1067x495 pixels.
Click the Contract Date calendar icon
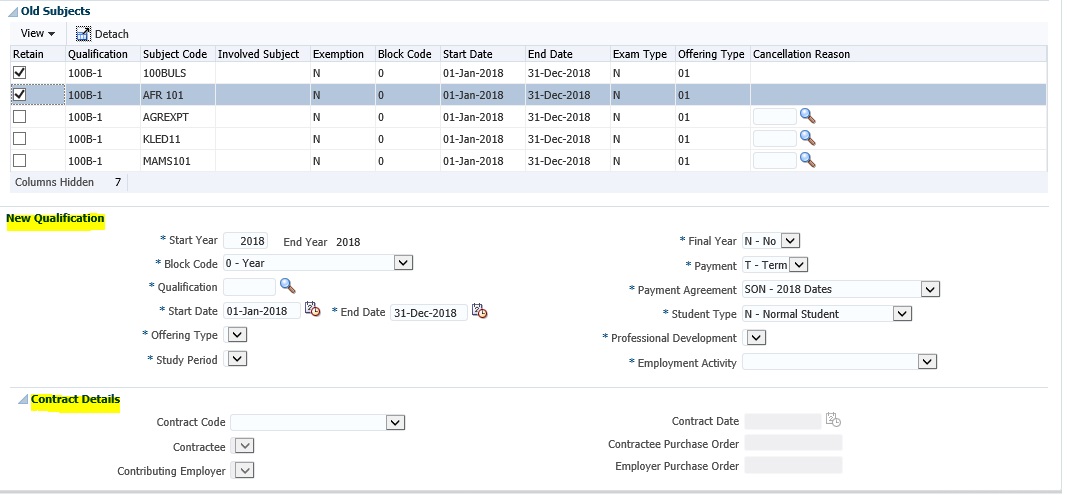pyautogui.click(x=833, y=421)
